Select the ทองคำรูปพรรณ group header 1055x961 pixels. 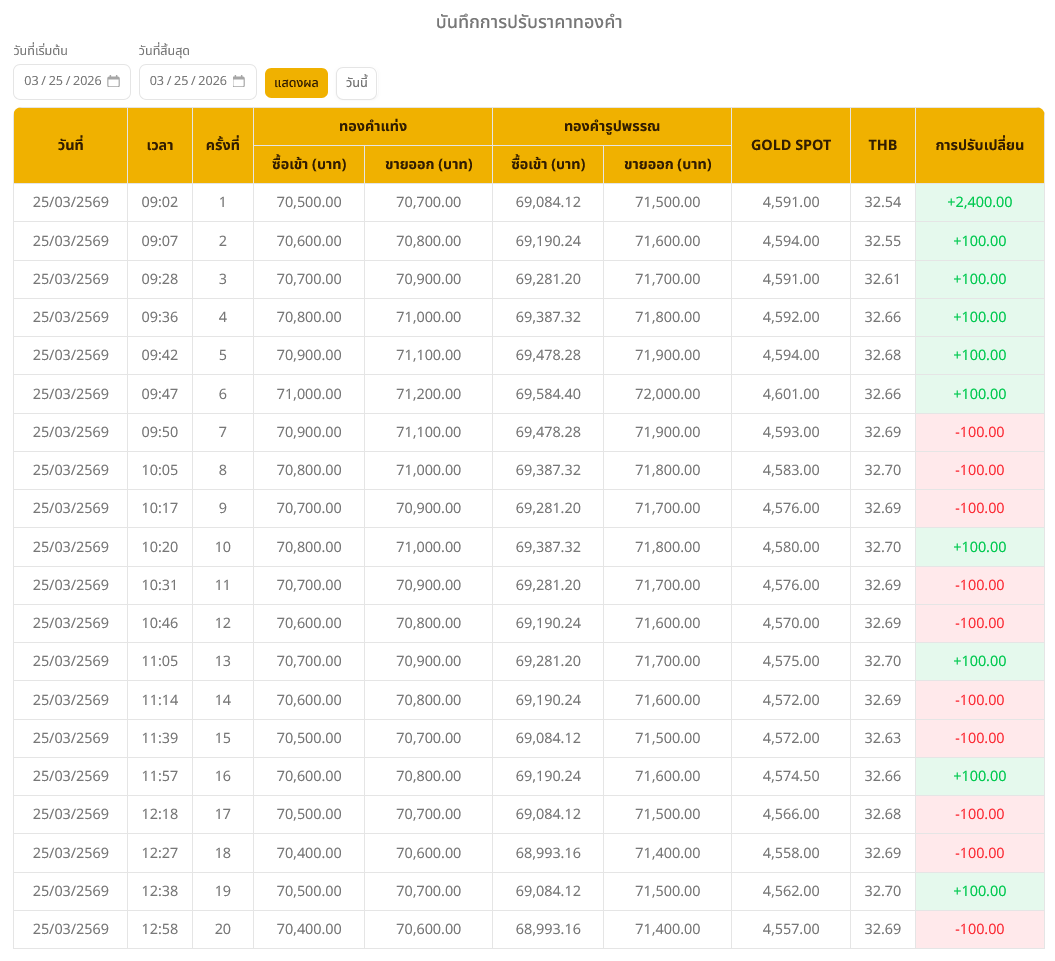pos(611,126)
